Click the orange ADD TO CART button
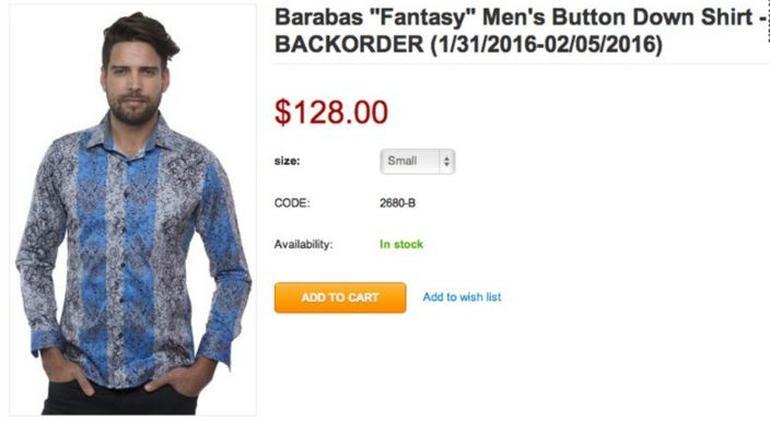The width and height of the screenshot is (770, 423). [x=340, y=297]
